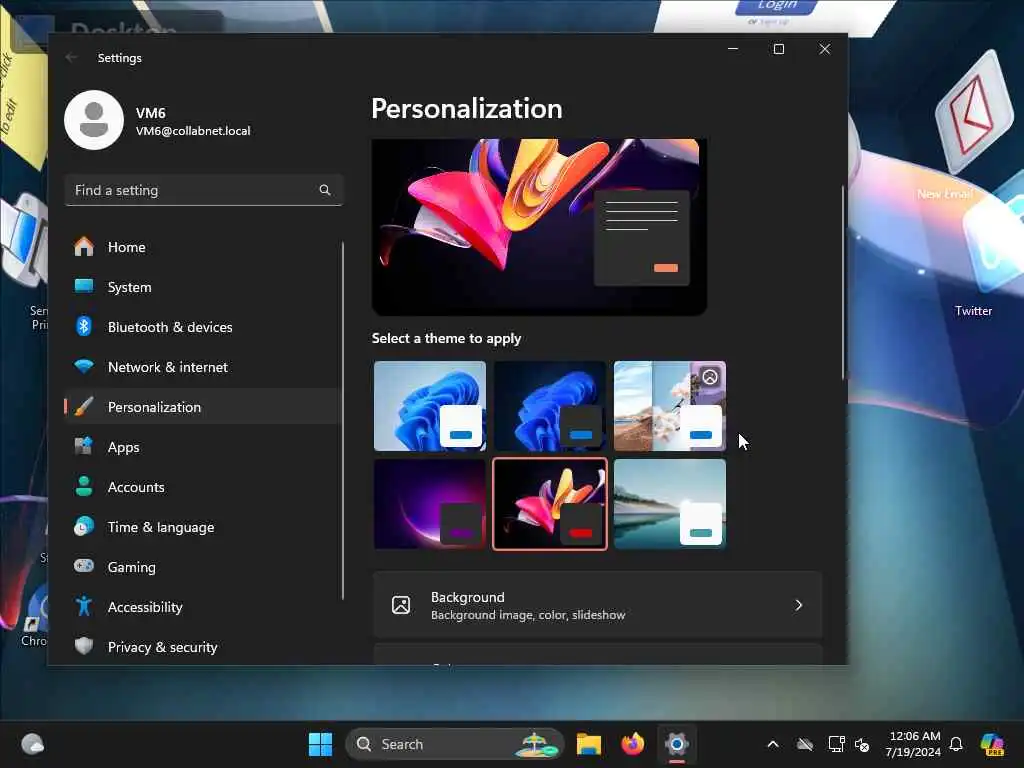The width and height of the screenshot is (1024, 768).
Task: Click the Personalization paintbrush icon
Action: point(84,406)
